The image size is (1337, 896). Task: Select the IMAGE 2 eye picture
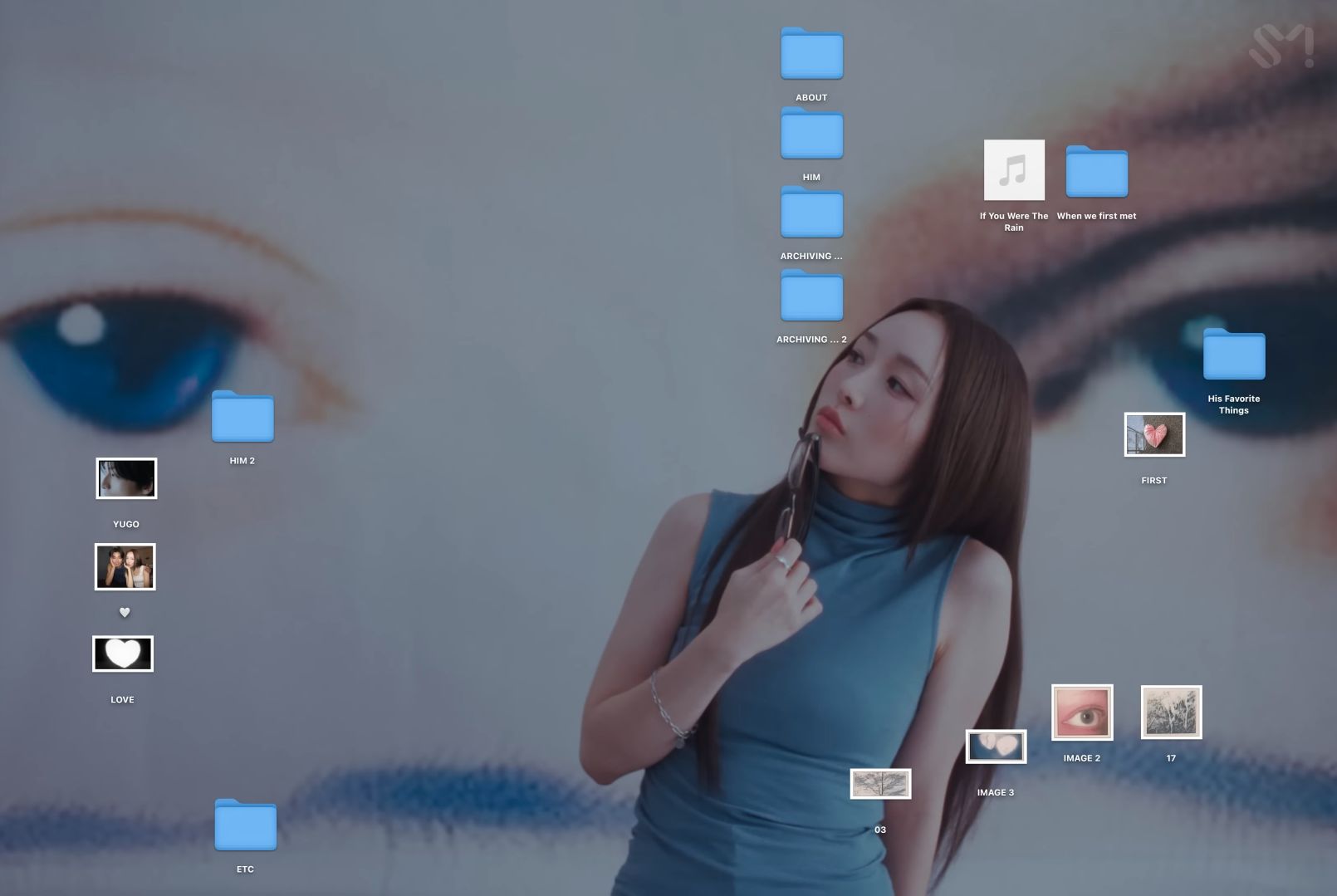1081,712
